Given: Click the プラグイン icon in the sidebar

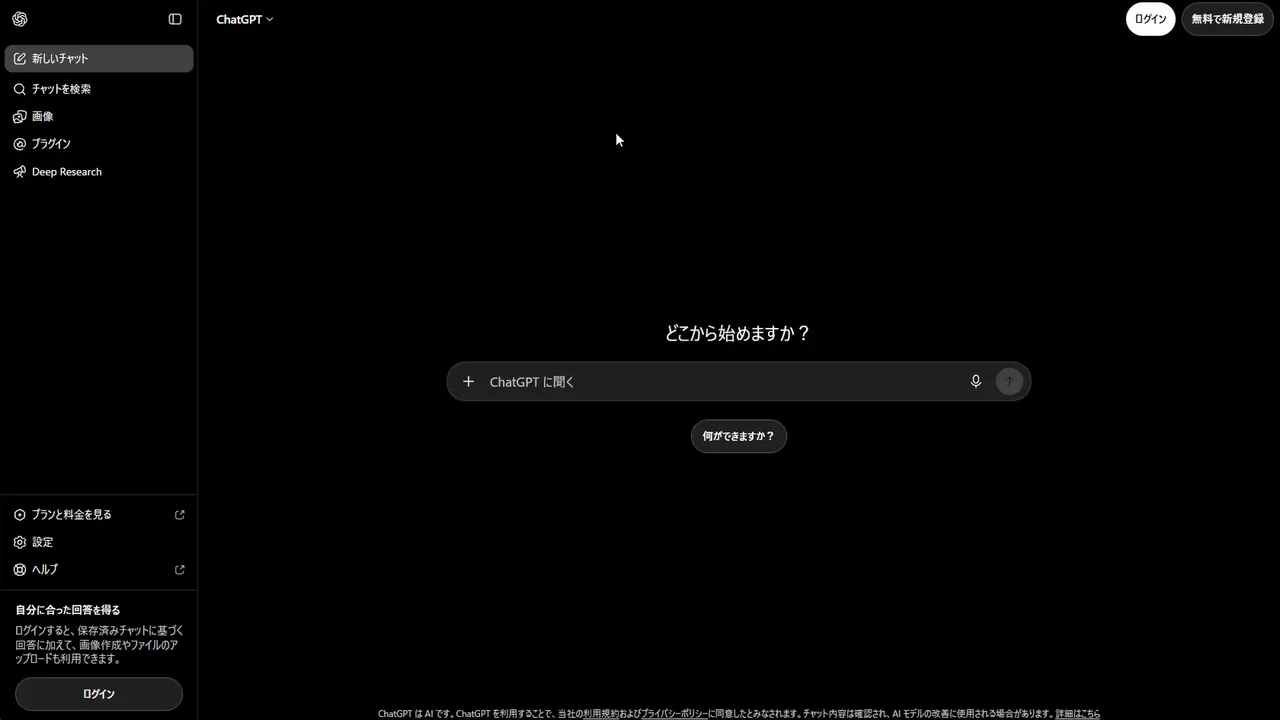Looking at the screenshot, I should 20,144.
